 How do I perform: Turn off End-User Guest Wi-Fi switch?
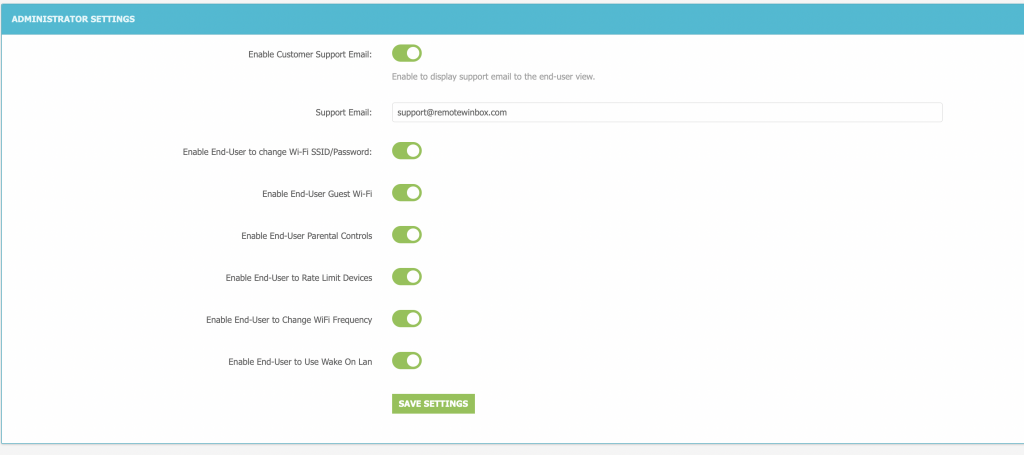[406, 193]
